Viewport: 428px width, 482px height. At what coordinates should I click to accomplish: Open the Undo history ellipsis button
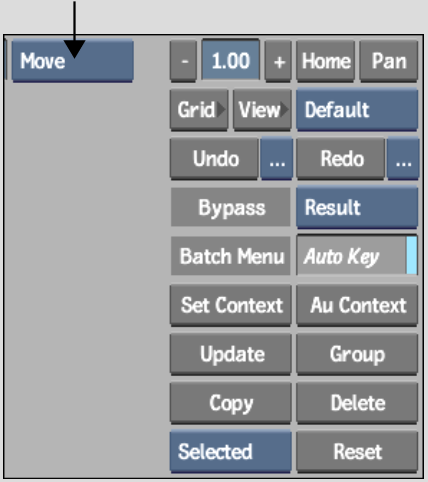click(x=277, y=159)
